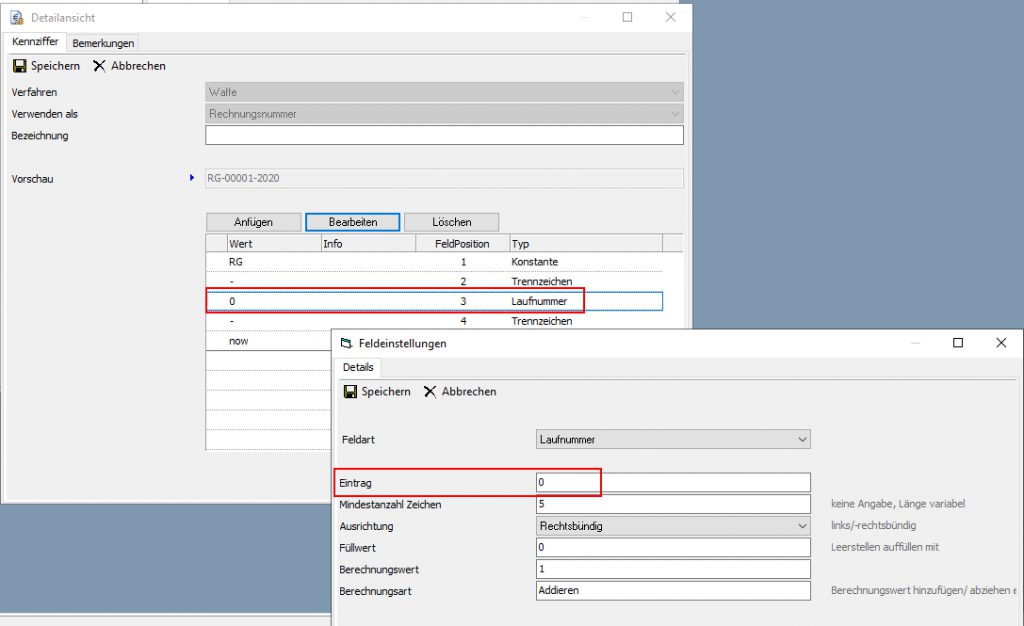This screenshot has height=626, width=1024.
Task: Click the save disk icon in Feldeinstellungen
Action: click(x=350, y=392)
